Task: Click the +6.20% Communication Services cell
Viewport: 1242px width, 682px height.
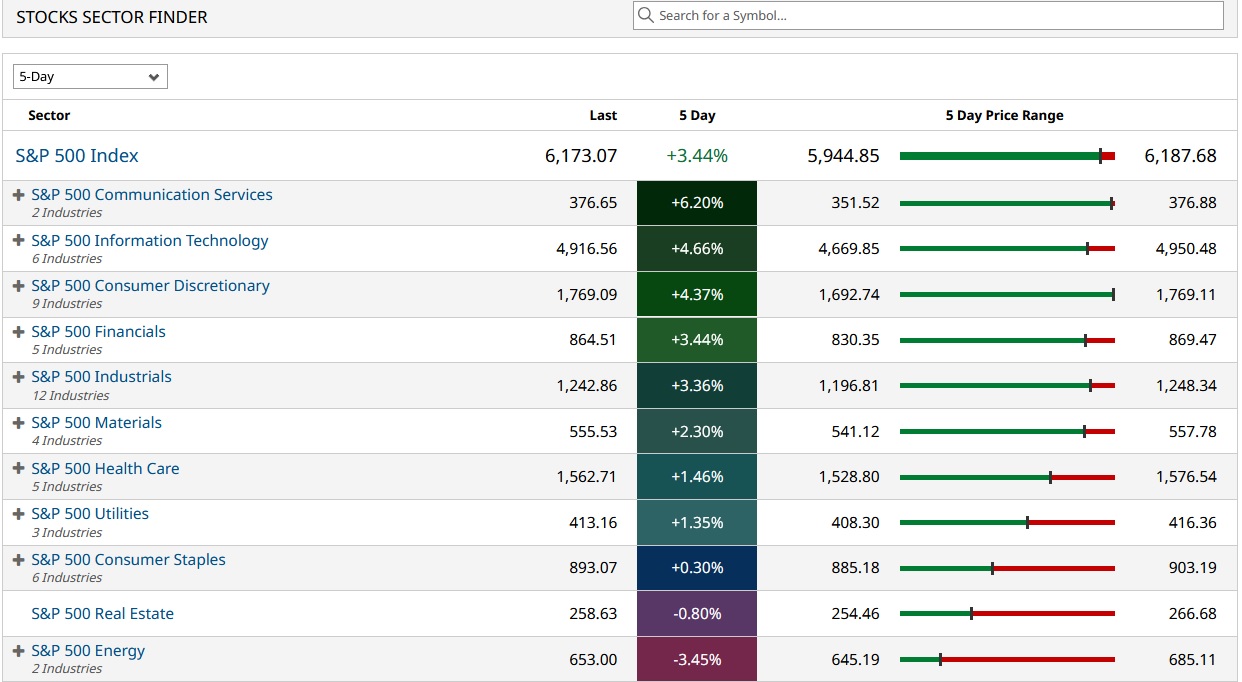Action: click(697, 203)
